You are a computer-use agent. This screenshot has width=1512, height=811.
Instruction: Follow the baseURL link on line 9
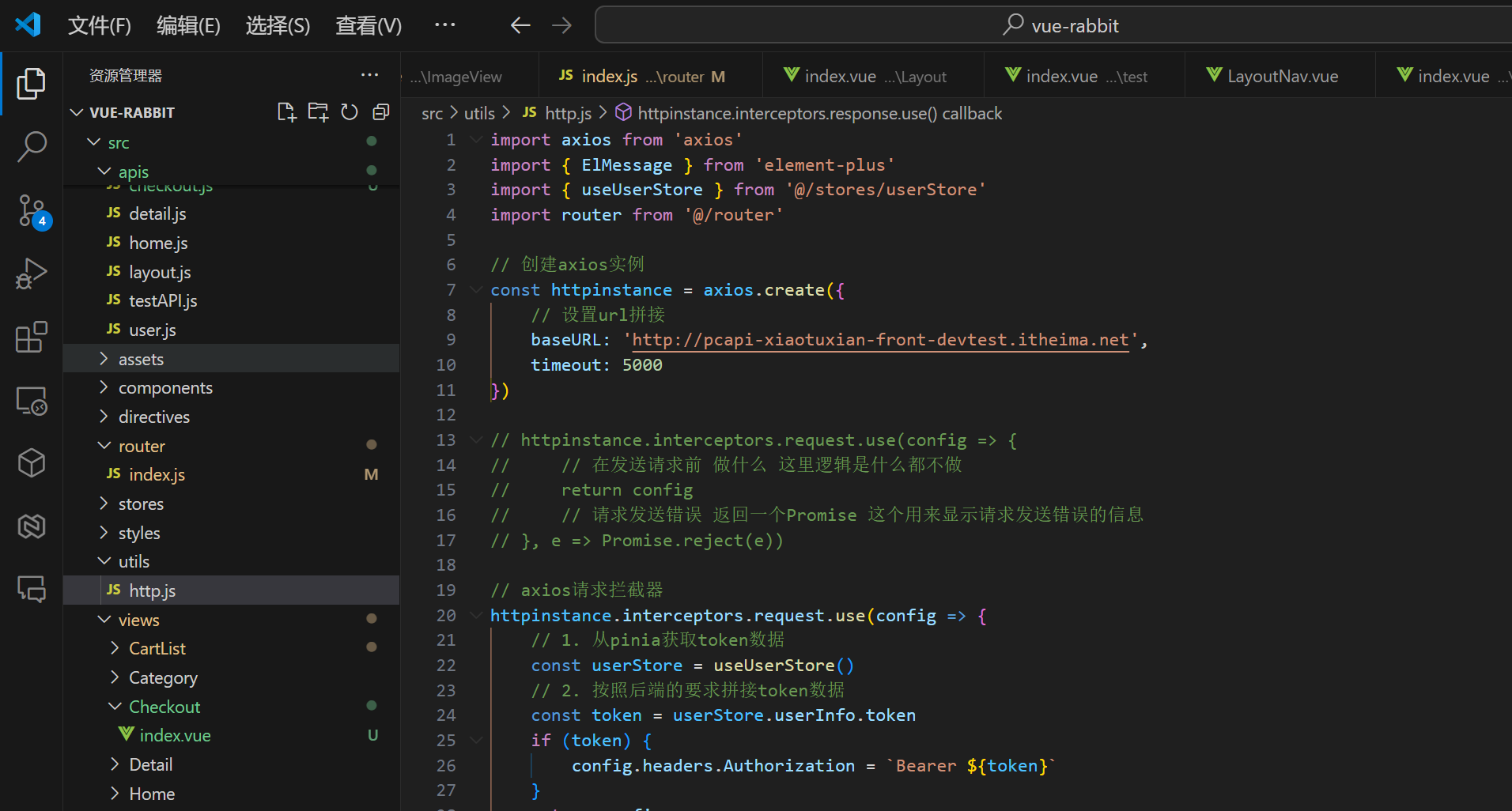880,340
